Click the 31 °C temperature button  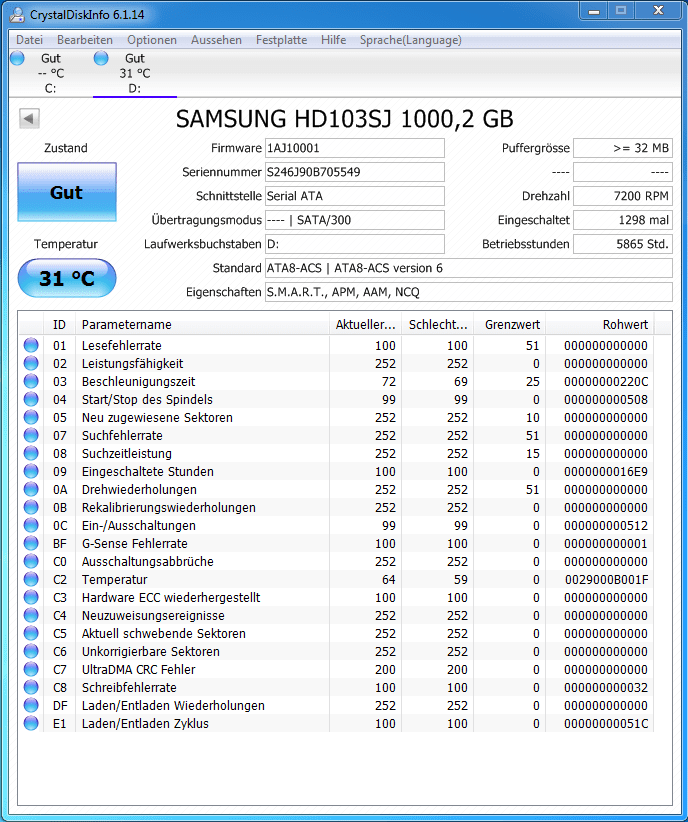click(67, 278)
